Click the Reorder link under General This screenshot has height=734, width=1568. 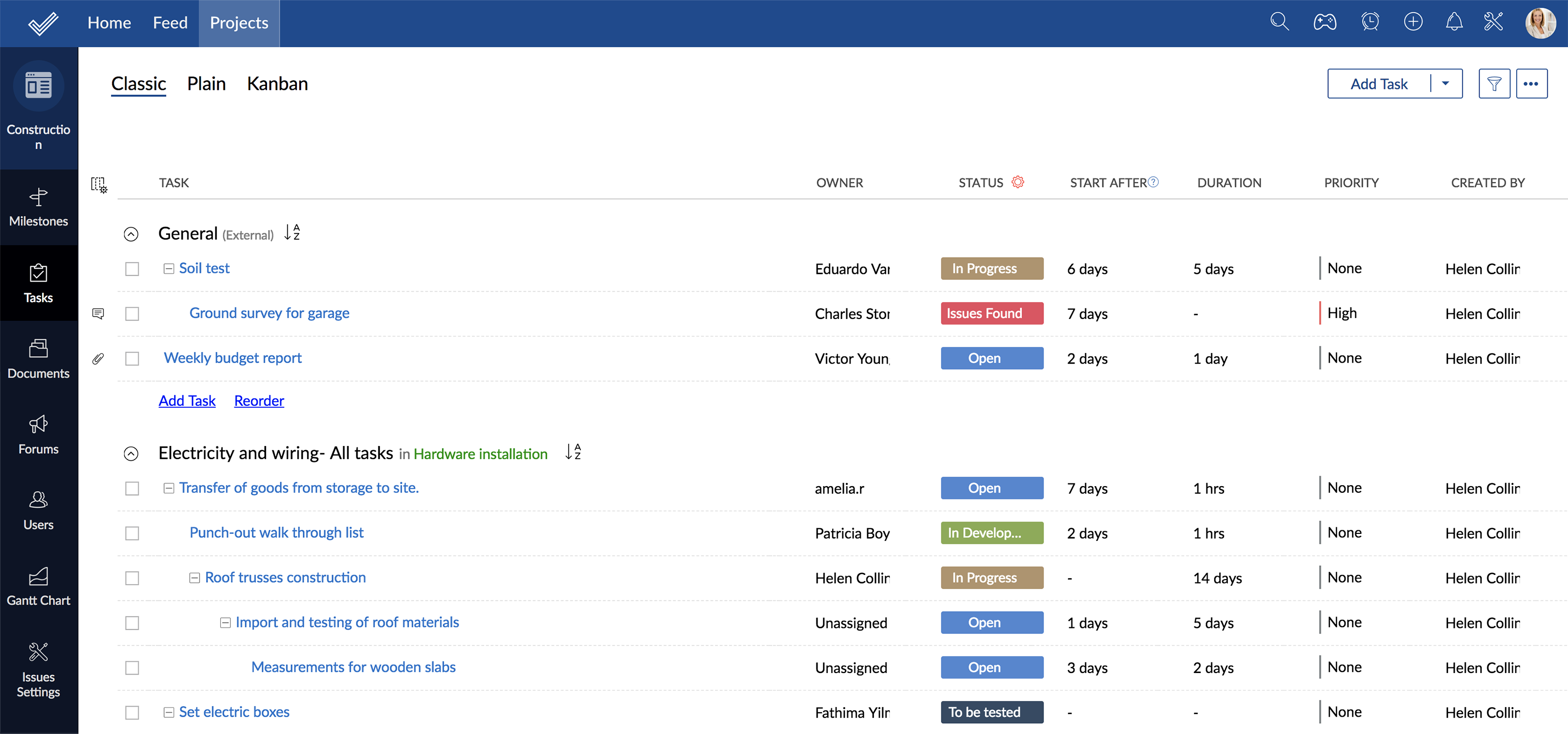pos(258,401)
